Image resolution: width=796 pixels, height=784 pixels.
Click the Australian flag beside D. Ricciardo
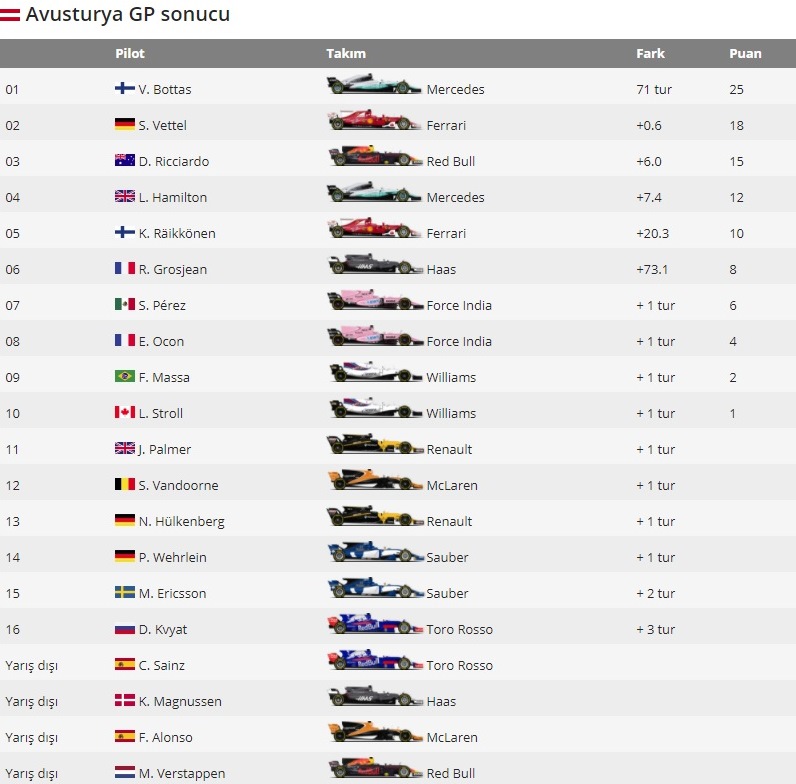point(125,161)
